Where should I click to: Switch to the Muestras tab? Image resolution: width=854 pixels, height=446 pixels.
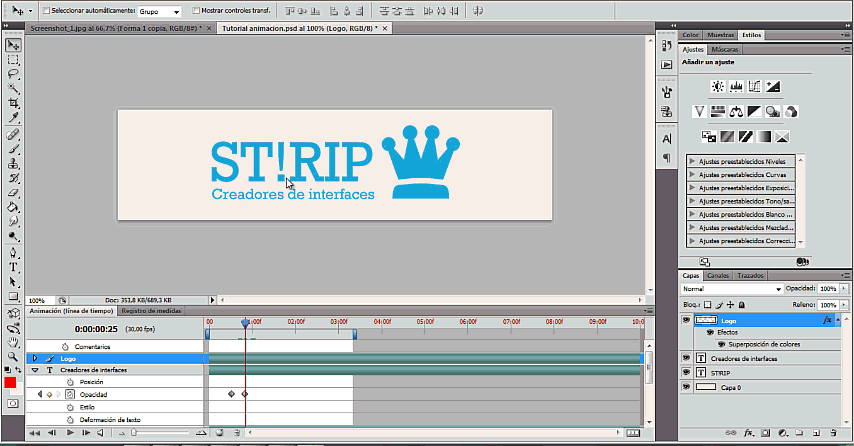click(x=721, y=35)
